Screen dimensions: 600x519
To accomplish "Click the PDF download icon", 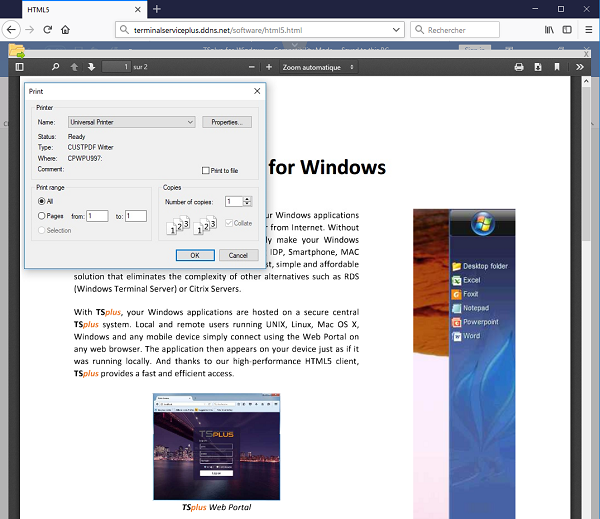I will [538, 67].
